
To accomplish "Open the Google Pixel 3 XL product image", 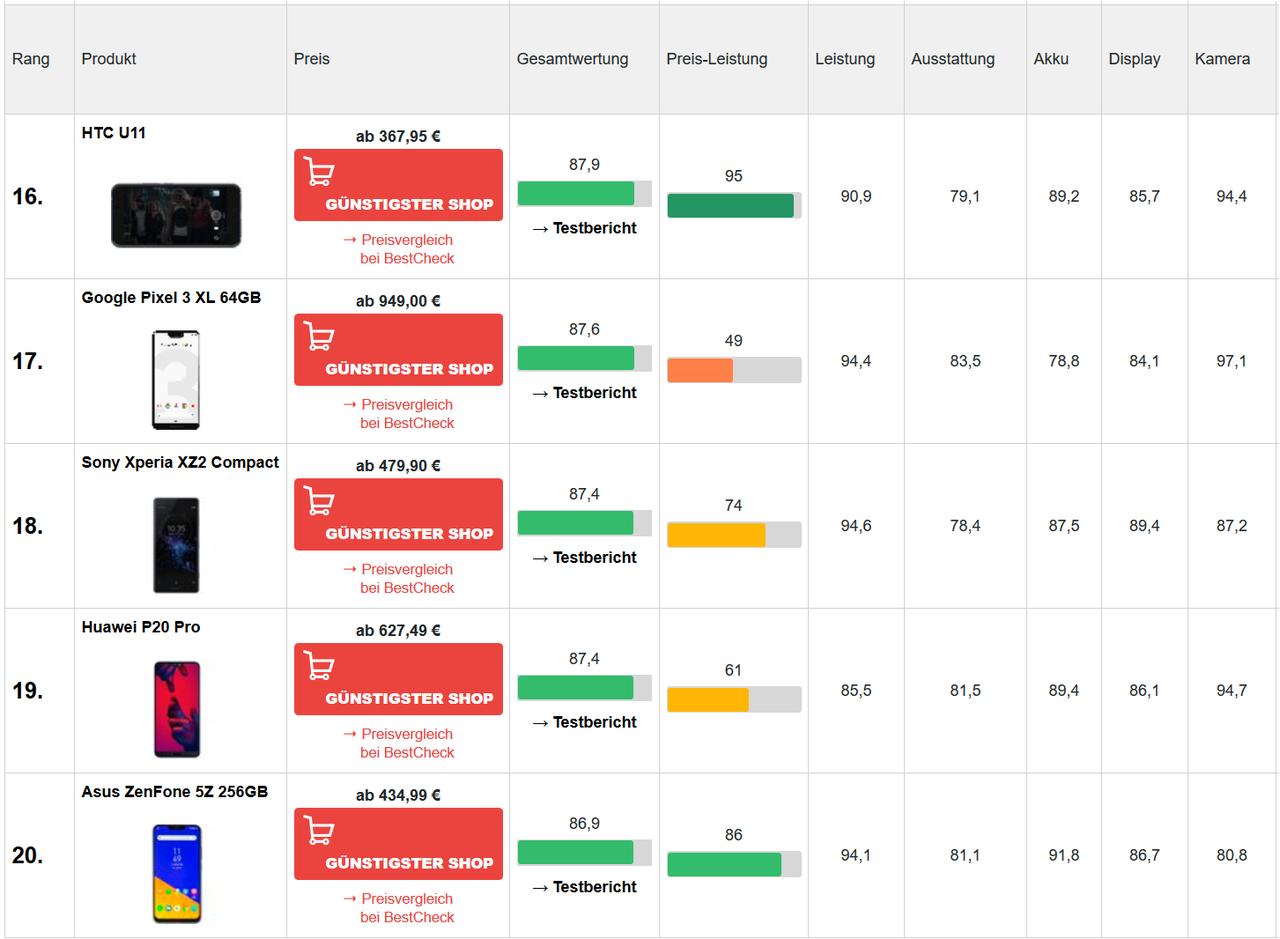I will [x=176, y=380].
